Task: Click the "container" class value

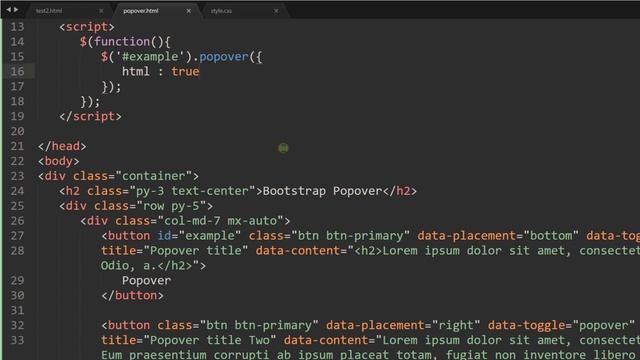Action: tap(153, 176)
